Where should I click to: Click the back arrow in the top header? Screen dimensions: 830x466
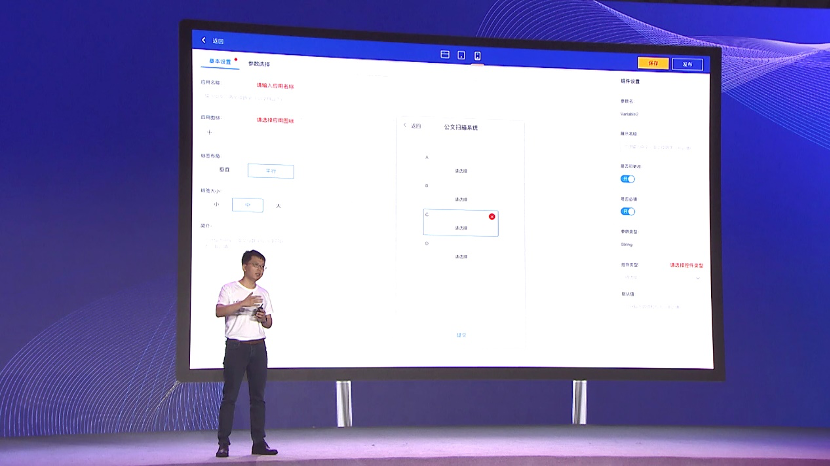204,40
